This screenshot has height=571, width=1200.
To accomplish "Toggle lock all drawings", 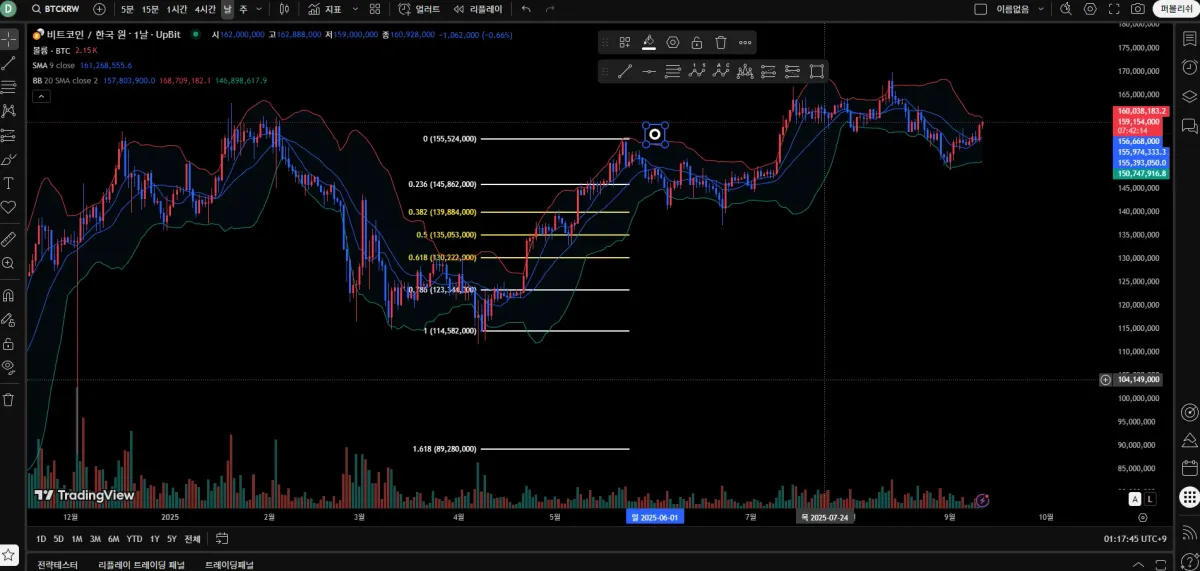I will point(9,344).
